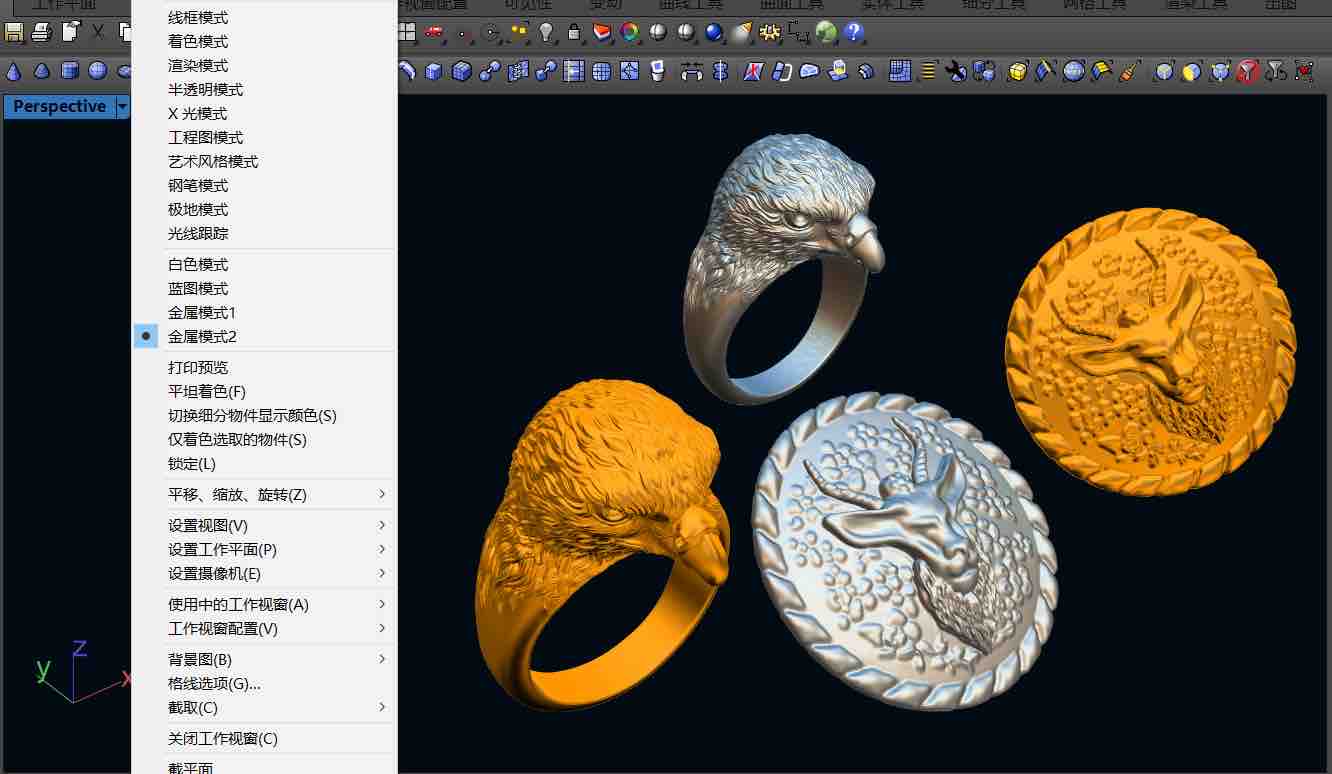Click the Save file icon
This screenshot has height=774, width=1332.
14,32
